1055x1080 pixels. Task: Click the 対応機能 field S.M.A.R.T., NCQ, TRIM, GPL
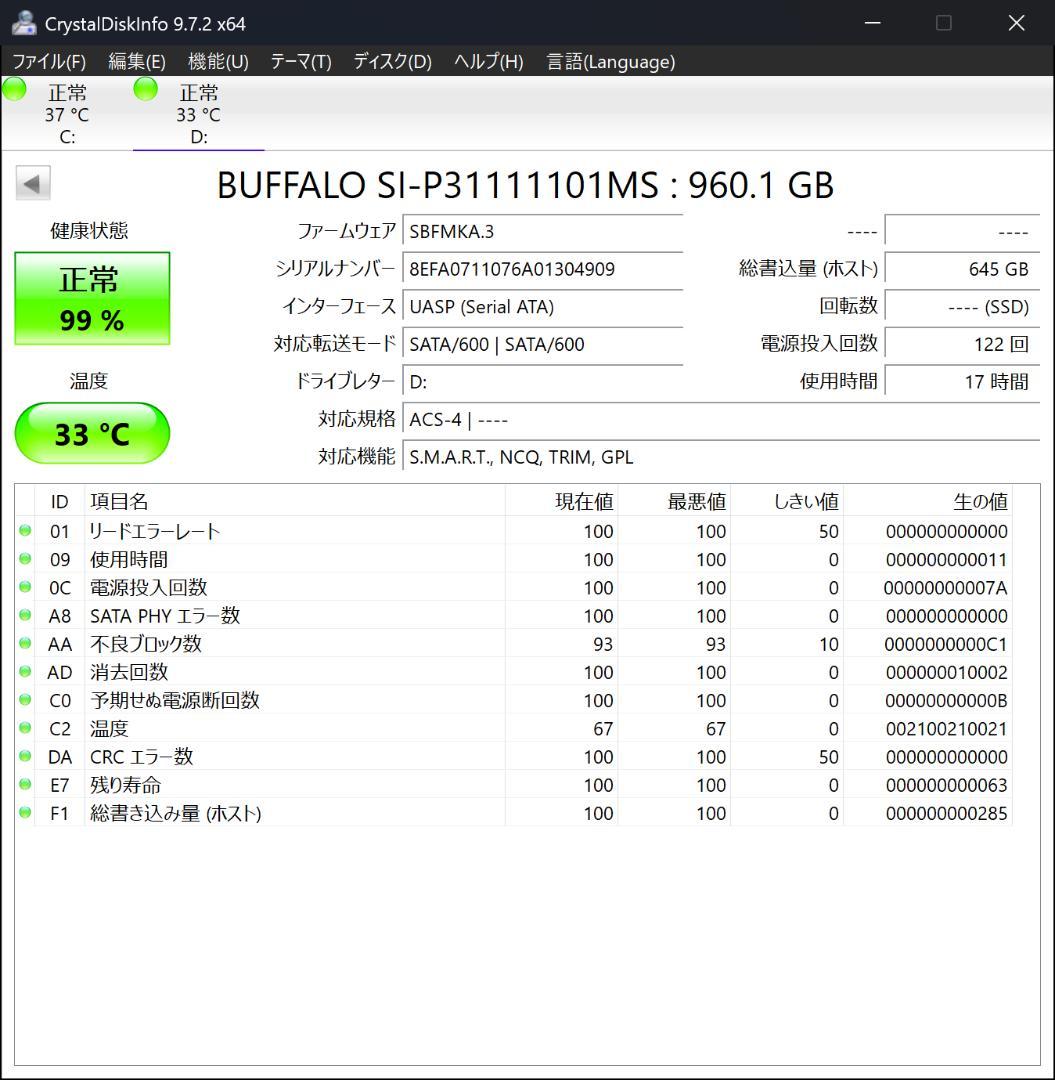click(721, 457)
